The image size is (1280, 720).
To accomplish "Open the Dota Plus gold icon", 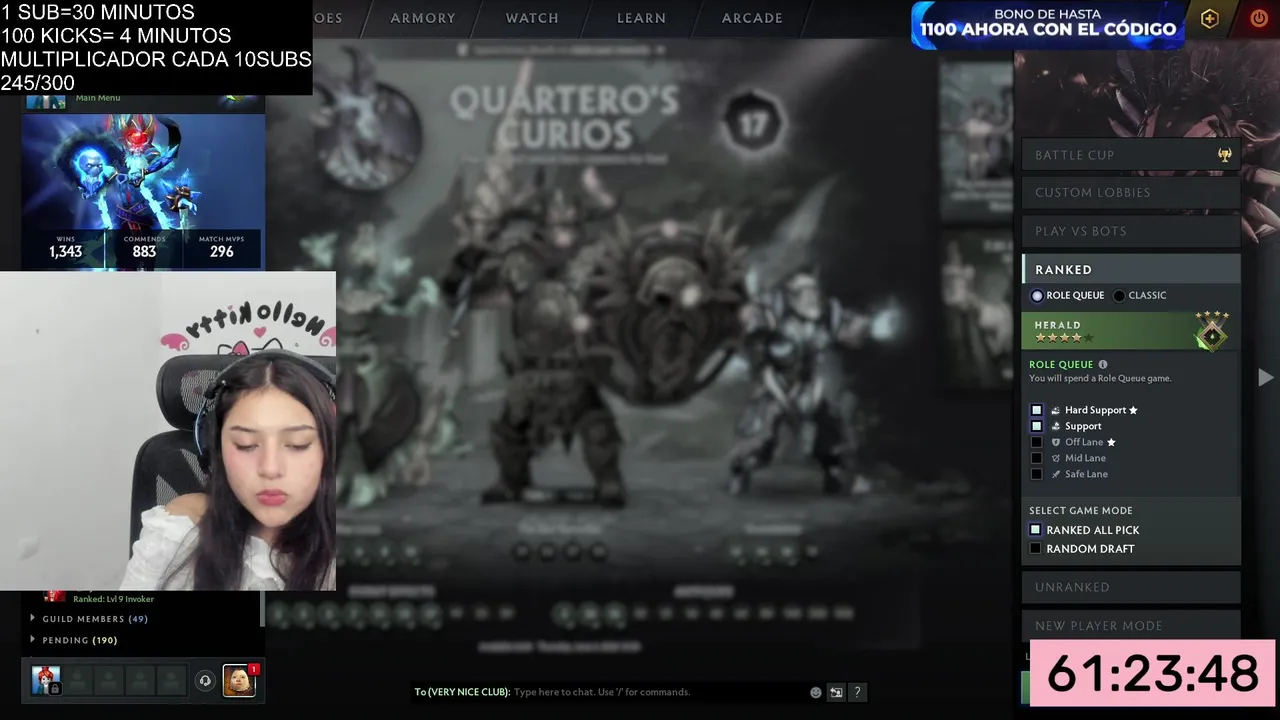I will [x=1209, y=19].
